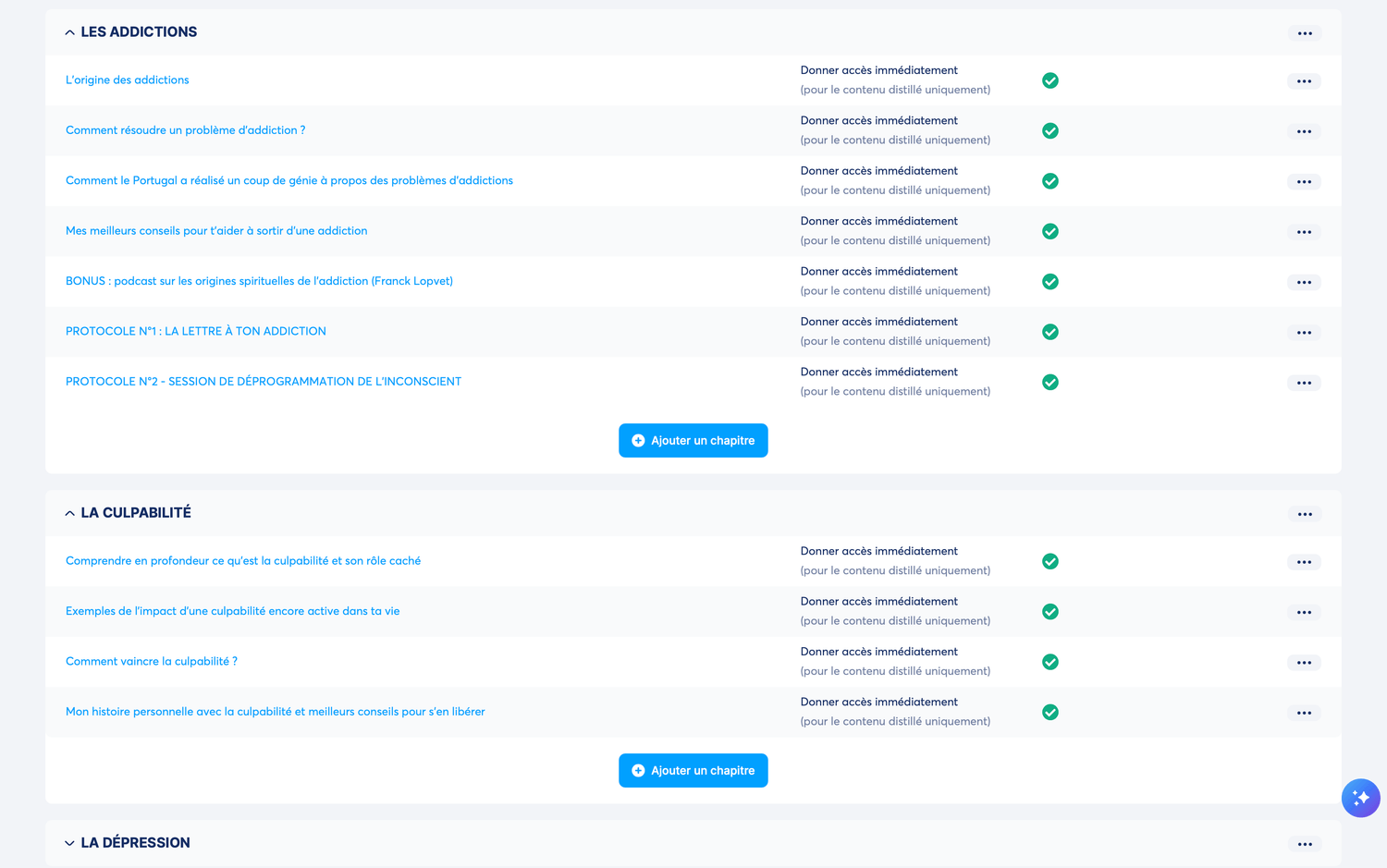Click access text beside PROTOCOLE N°1
The height and width of the screenshot is (868, 1387).
coord(895,332)
